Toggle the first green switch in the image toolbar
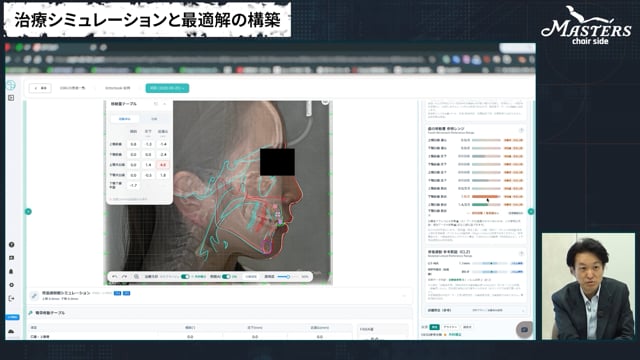The width and height of the screenshot is (640, 360). (x=185, y=277)
